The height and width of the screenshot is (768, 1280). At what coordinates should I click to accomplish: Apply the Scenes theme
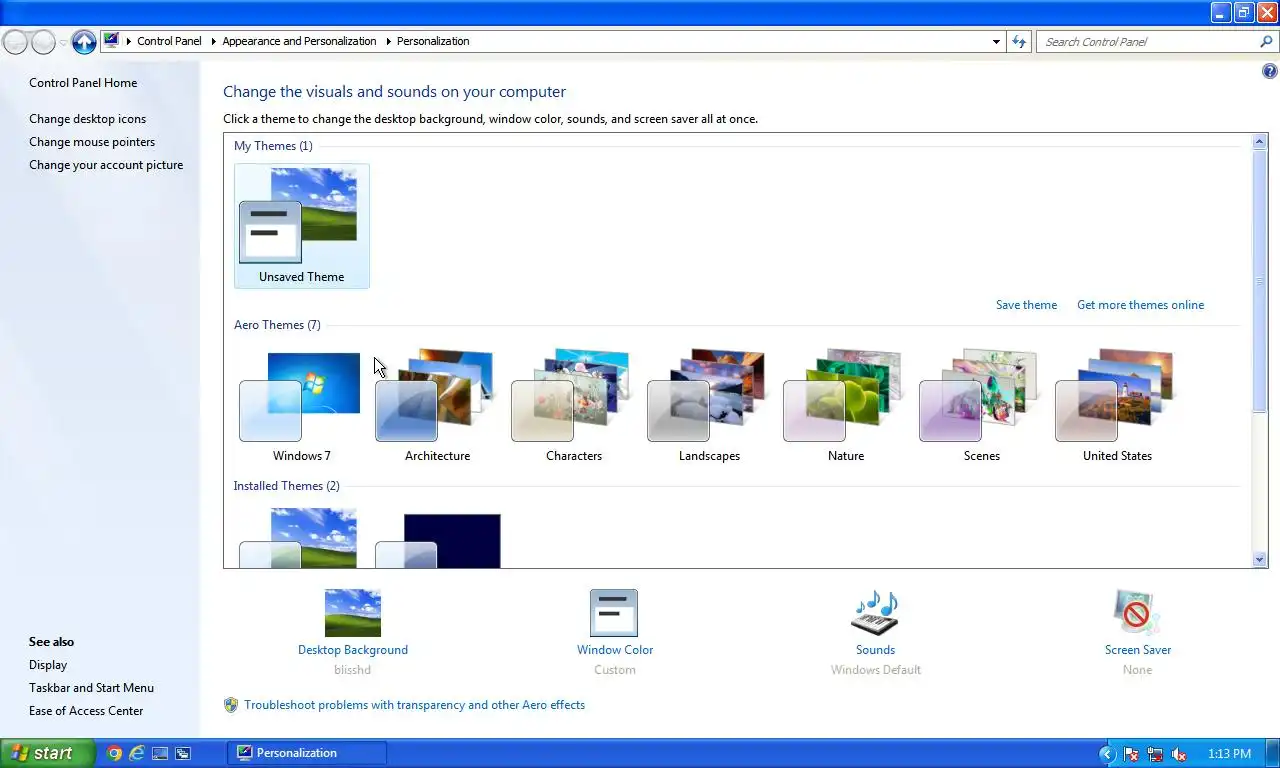pos(981,406)
